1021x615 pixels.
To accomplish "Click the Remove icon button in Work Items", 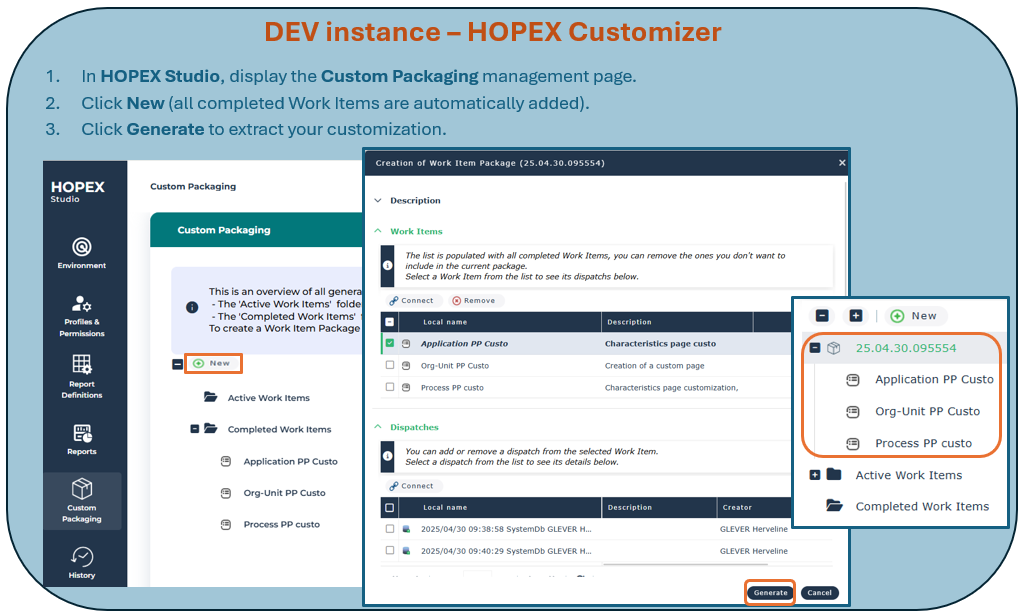I will pos(473,300).
